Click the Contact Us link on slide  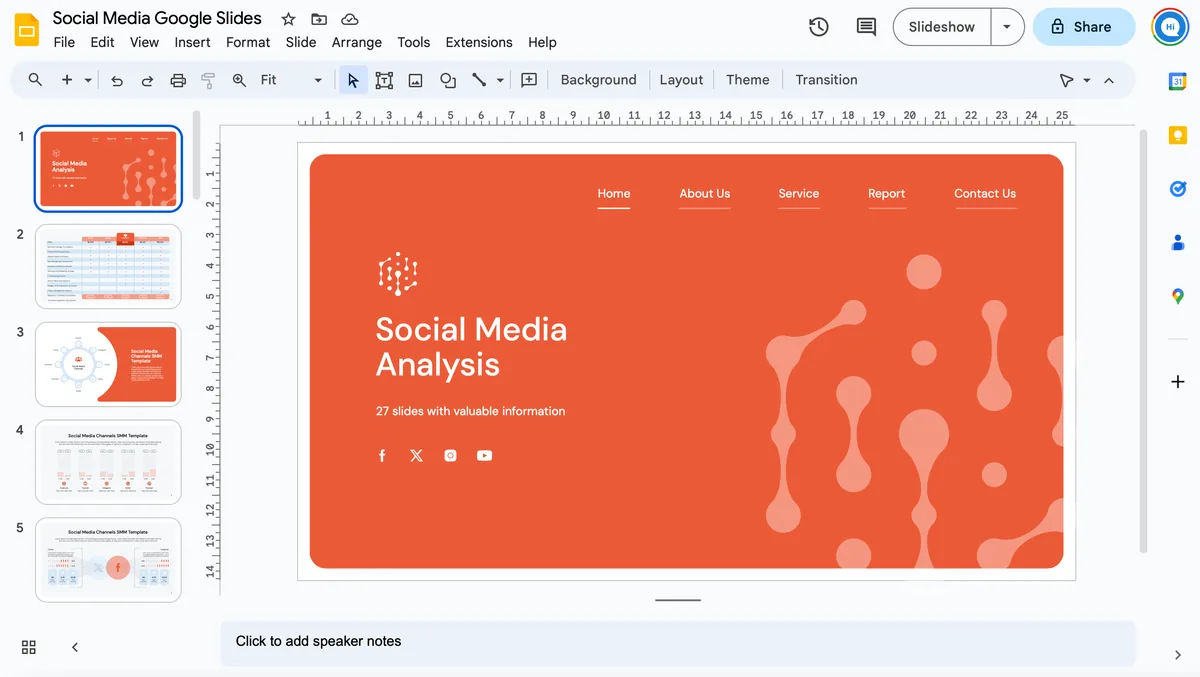[985, 194]
